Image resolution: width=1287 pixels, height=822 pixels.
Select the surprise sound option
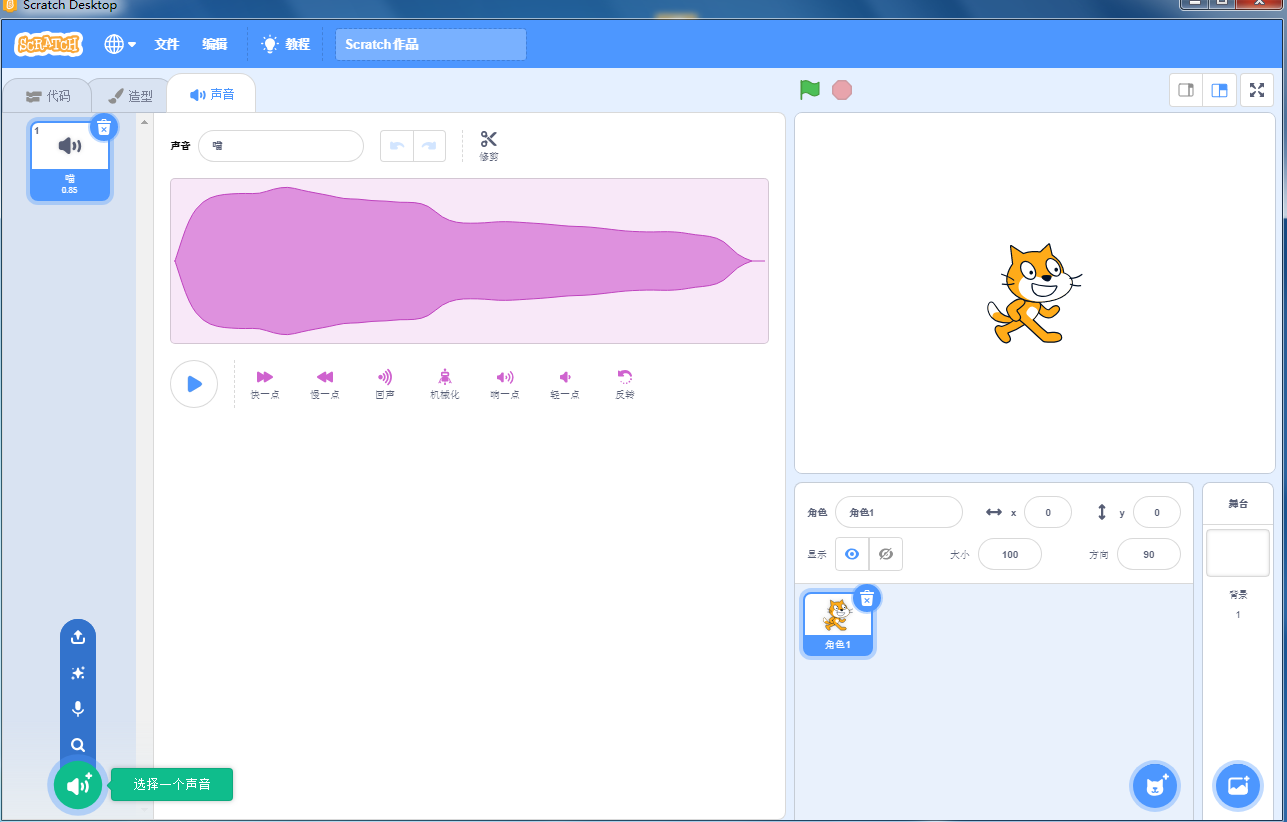(77, 672)
